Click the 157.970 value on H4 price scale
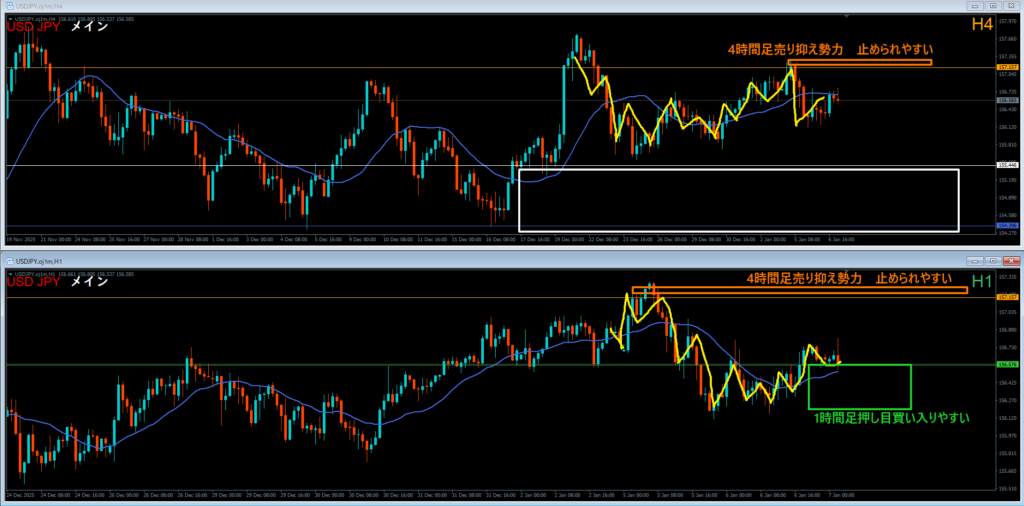The width and height of the screenshot is (1024, 506). [x=1007, y=20]
